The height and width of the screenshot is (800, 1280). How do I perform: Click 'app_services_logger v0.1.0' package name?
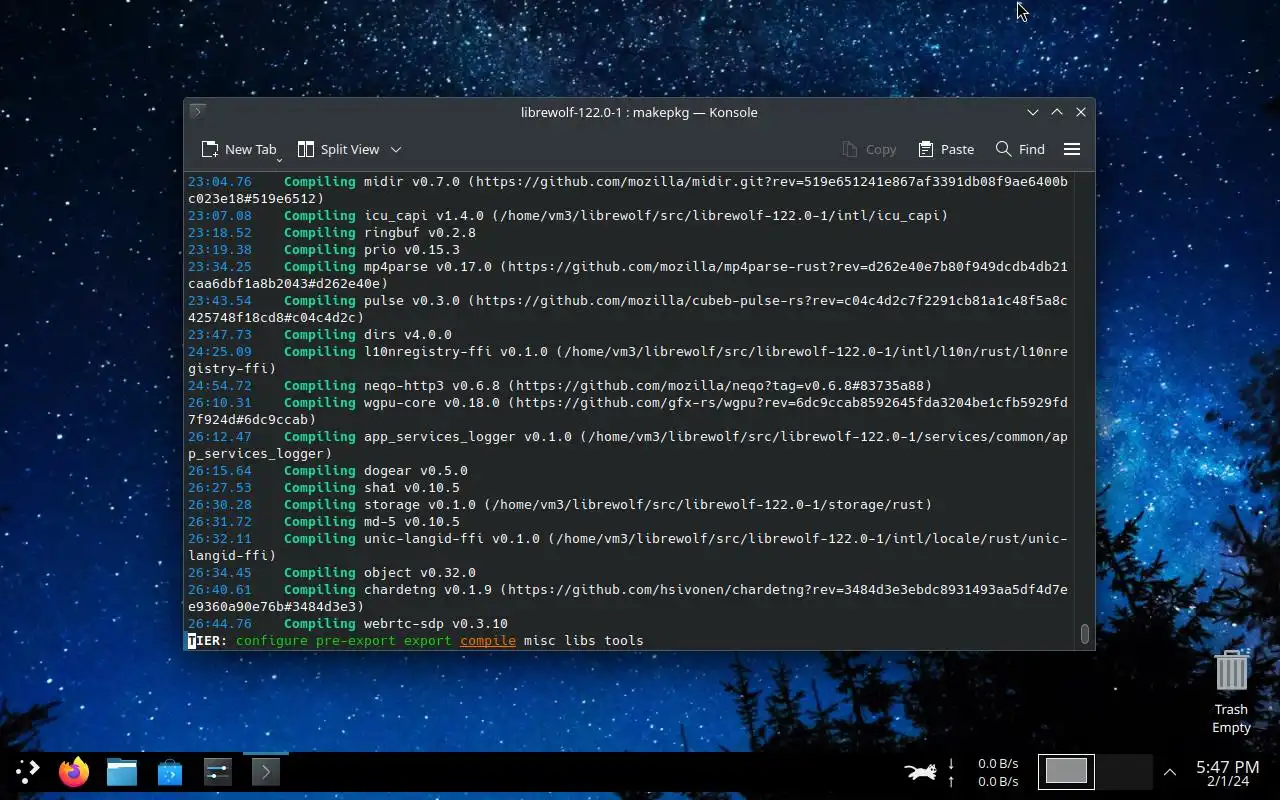pos(468,436)
